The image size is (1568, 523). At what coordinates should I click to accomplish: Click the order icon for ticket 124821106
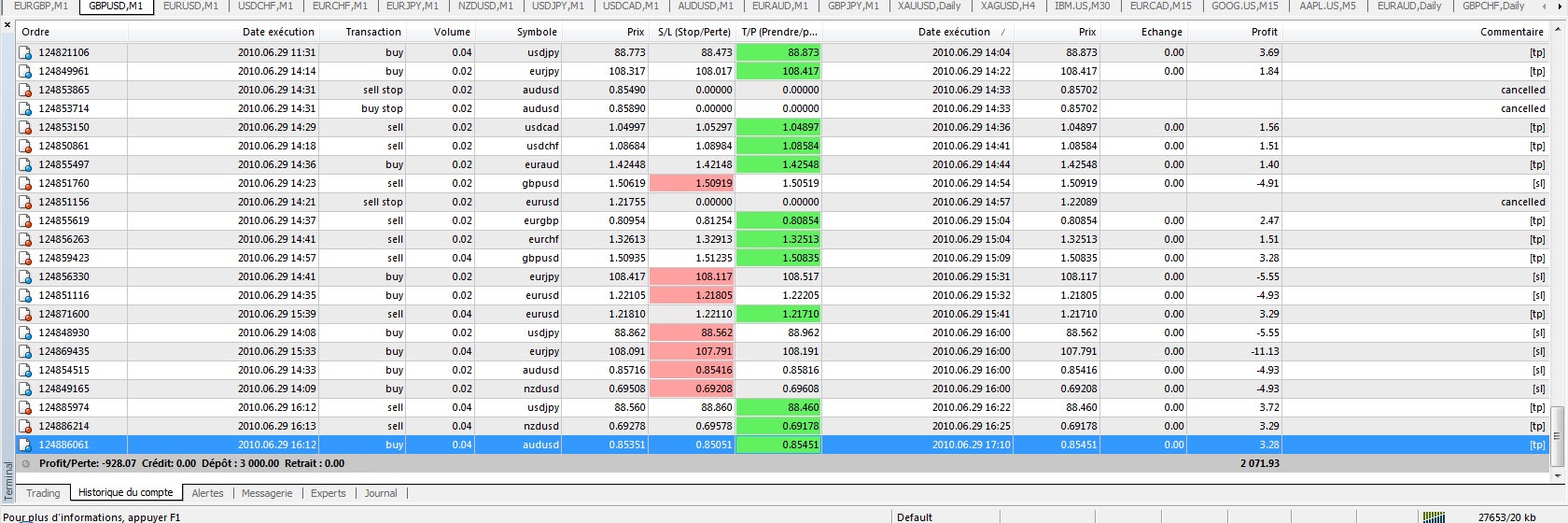click(25, 52)
